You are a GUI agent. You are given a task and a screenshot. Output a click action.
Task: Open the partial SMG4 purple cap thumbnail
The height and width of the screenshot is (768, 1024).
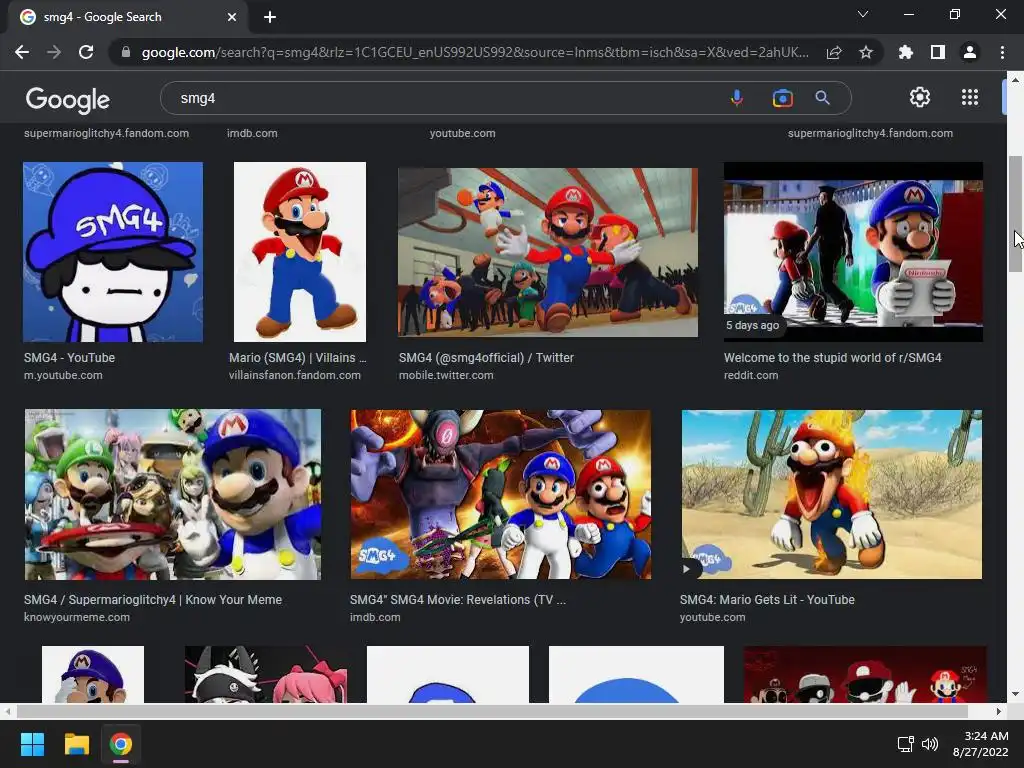point(93,675)
